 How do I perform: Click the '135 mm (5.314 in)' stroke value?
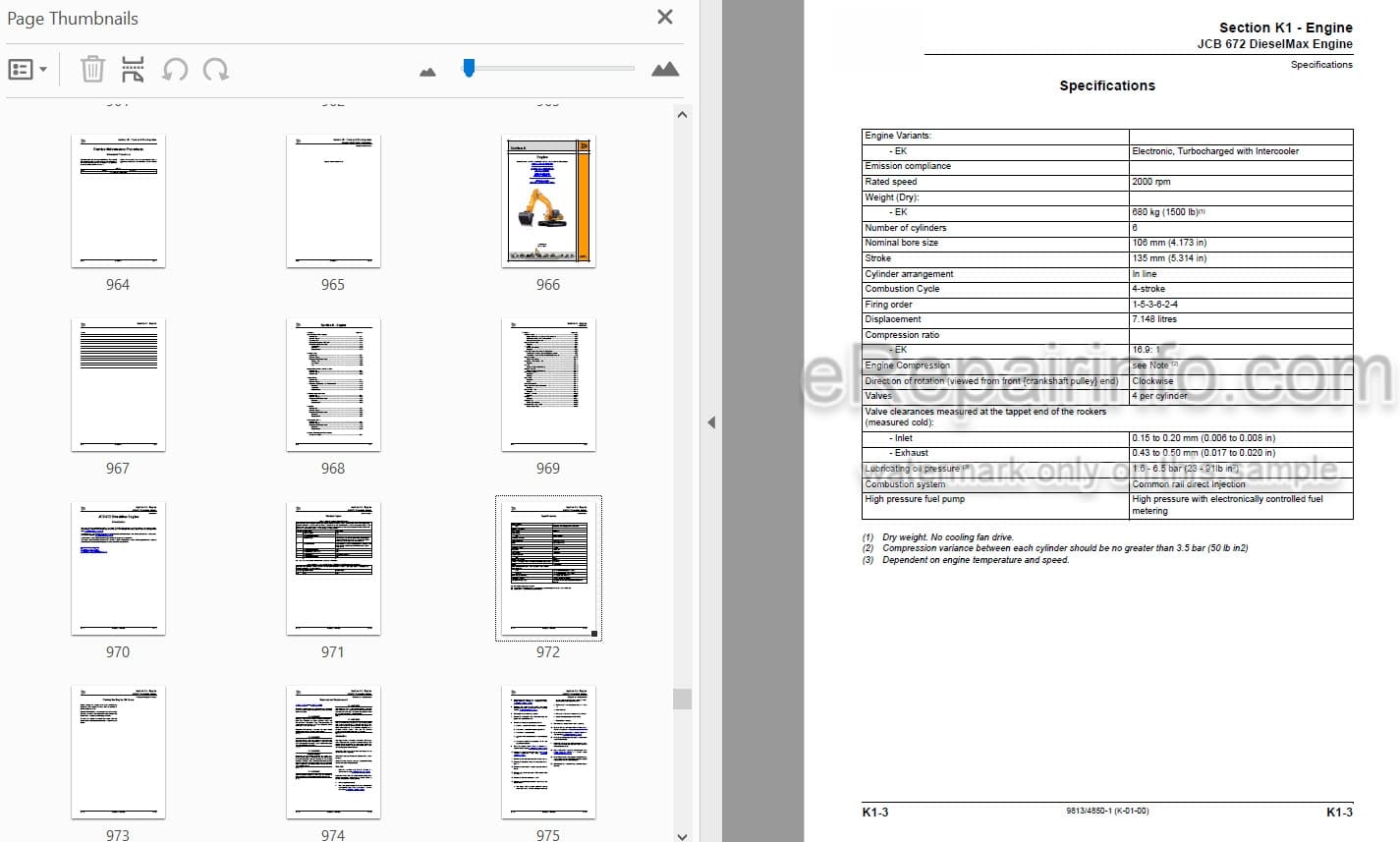1169,258
